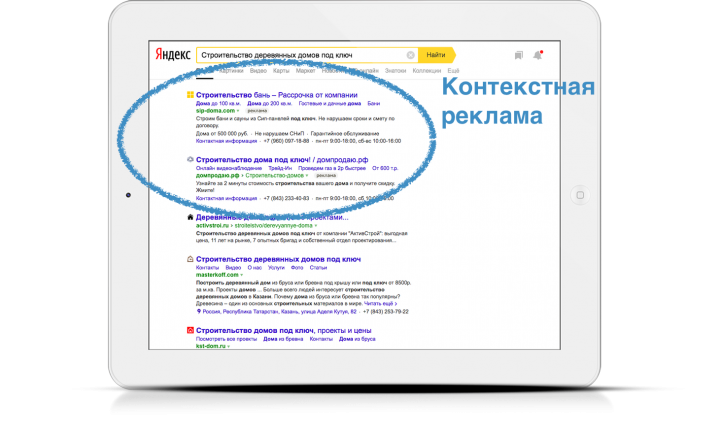The height and width of the screenshot is (428, 720).
Task: Open the От 600 т.р. sitelink
Action: point(385,168)
